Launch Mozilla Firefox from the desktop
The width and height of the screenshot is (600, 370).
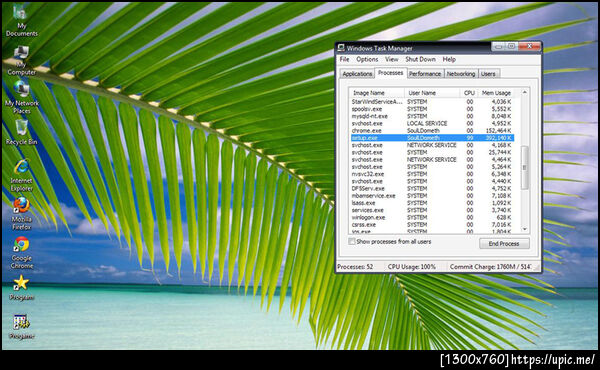pyautogui.click(x=21, y=213)
